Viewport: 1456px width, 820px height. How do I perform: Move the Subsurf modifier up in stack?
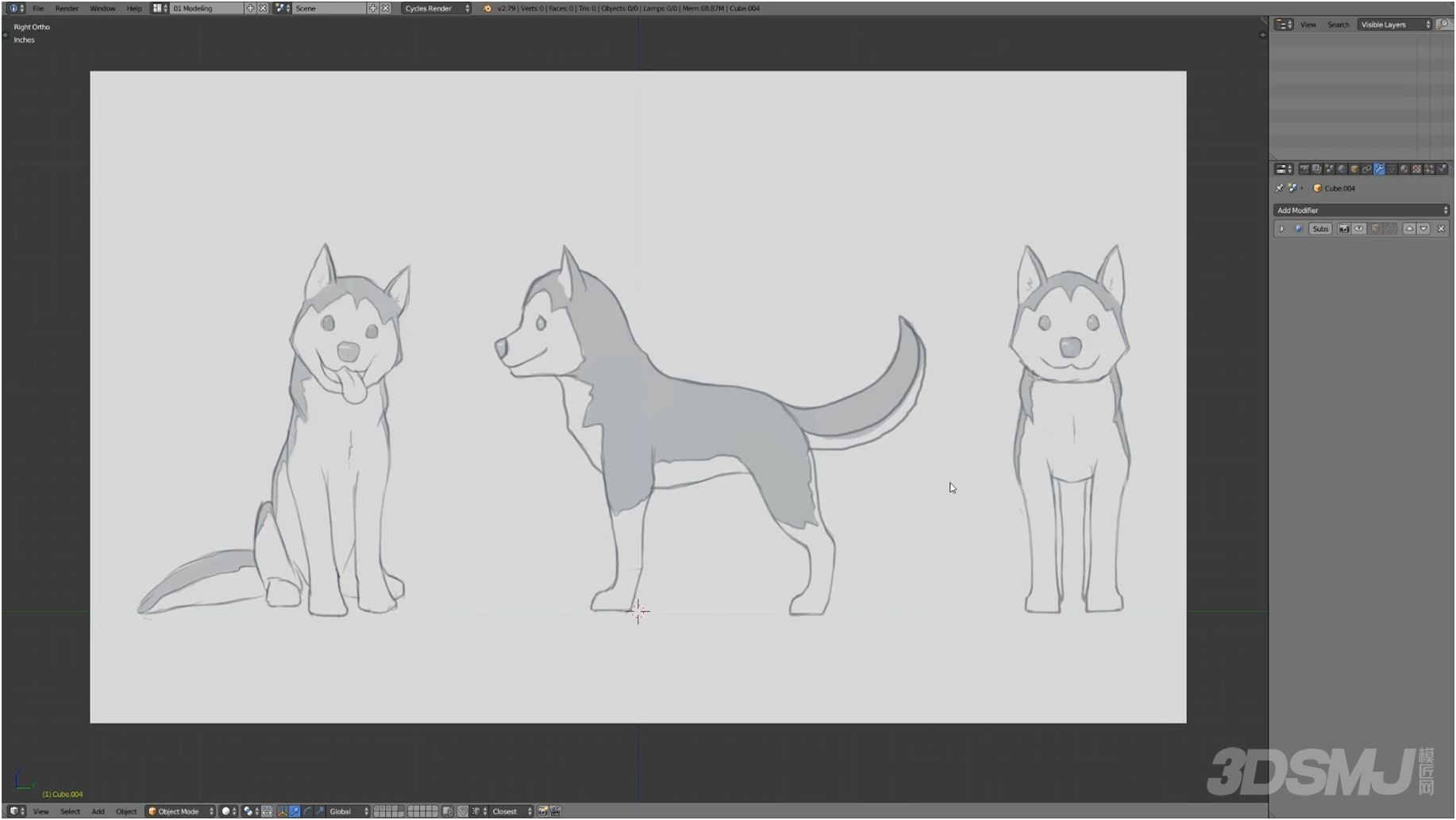pyautogui.click(x=1410, y=229)
